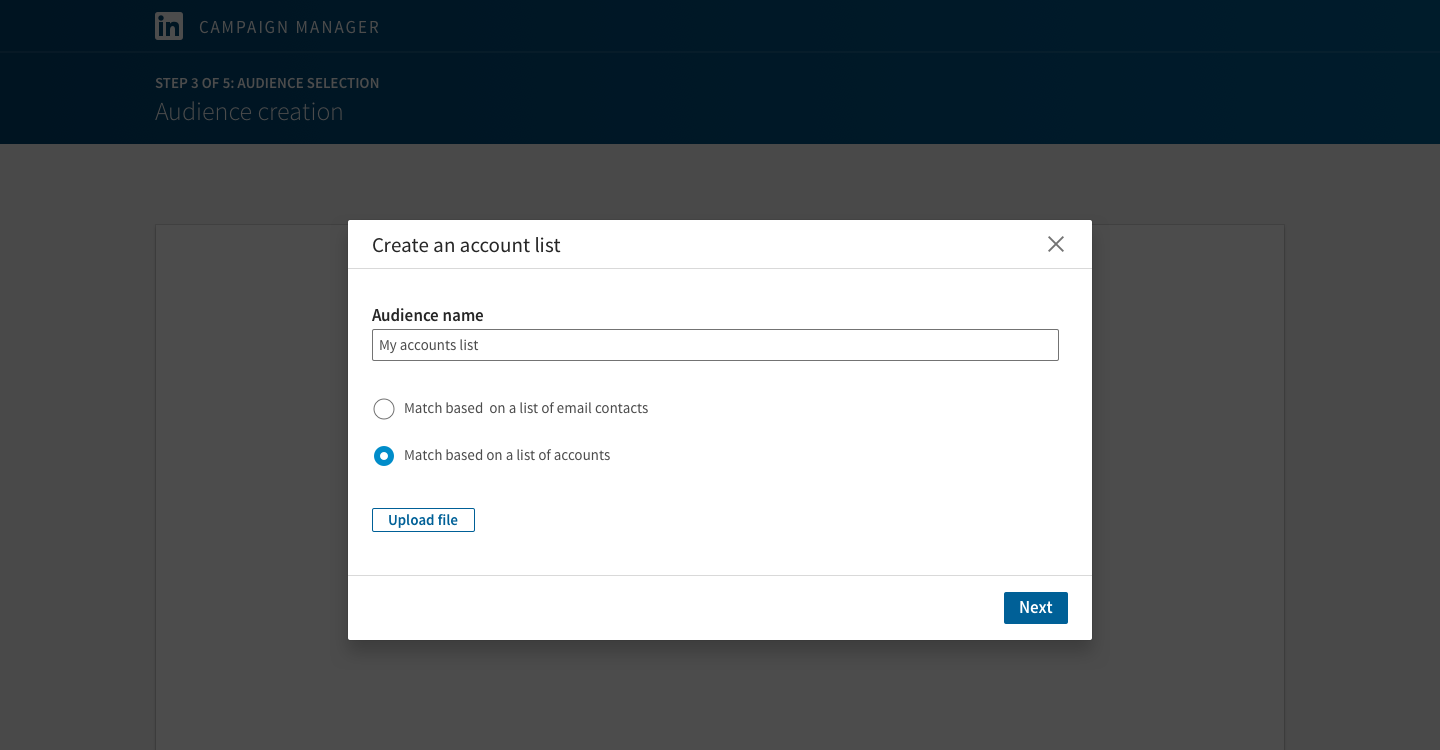Screen dimensions: 1440x750
Task: Click the filled blue radio indicator
Action: pos(384,455)
